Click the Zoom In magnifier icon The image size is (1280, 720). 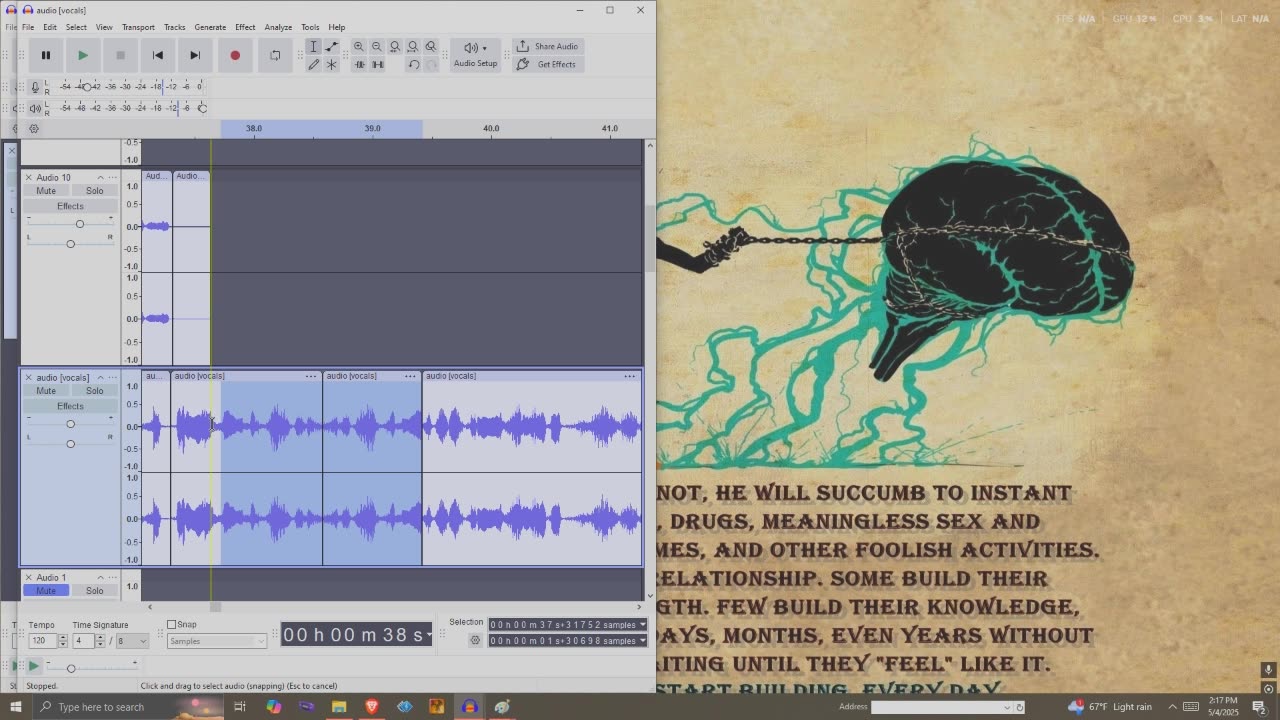click(359, 47)
